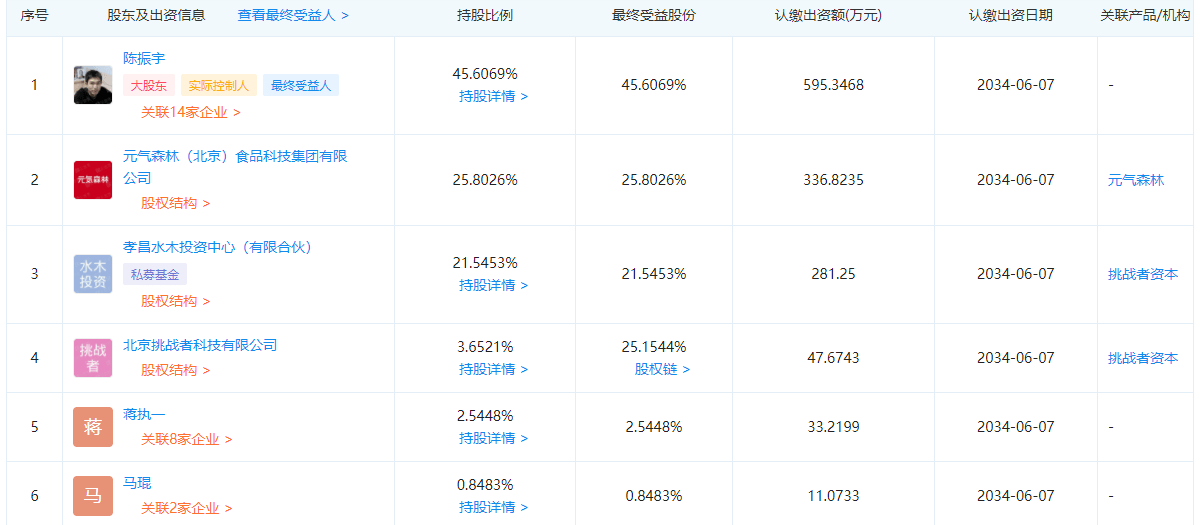Open 元气森林（北京）食品科技集团有限公司 link
The height and width of the screenshot is (525, 1203).
[x=235, y=167]
